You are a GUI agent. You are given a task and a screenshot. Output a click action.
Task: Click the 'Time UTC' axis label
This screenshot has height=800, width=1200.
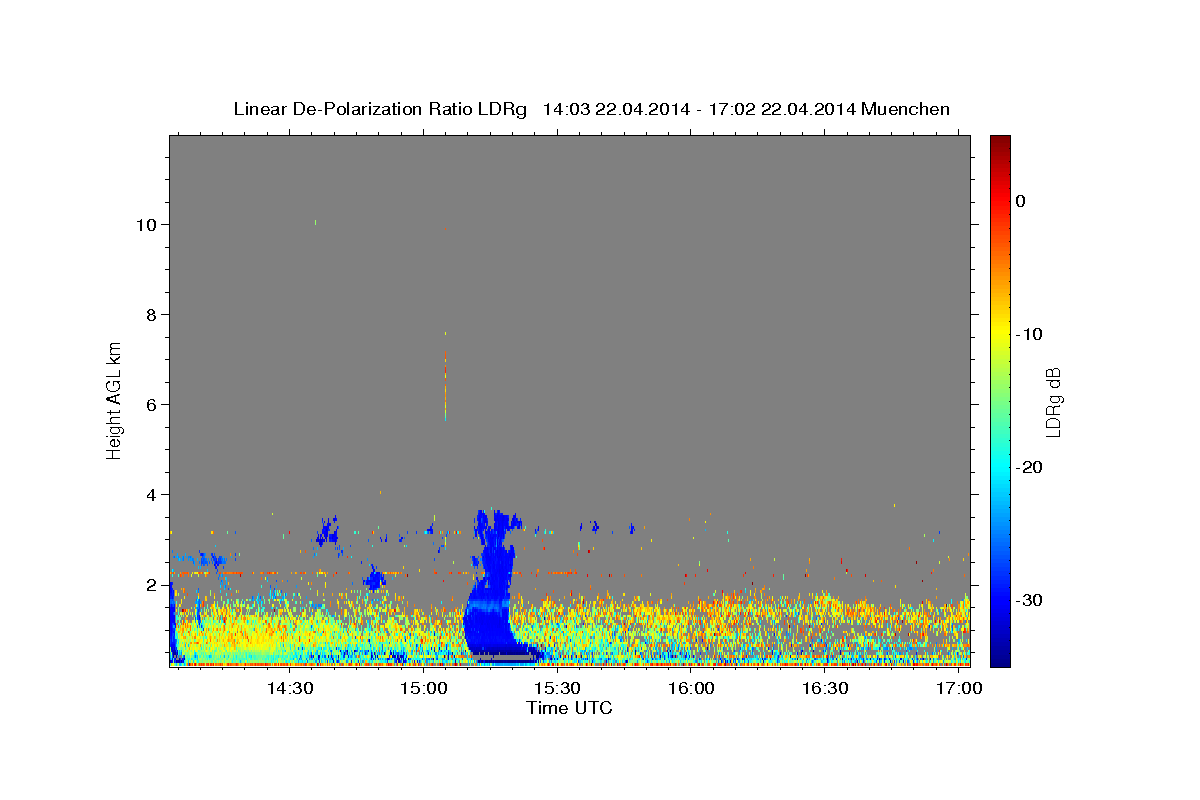tap(569, 708)
